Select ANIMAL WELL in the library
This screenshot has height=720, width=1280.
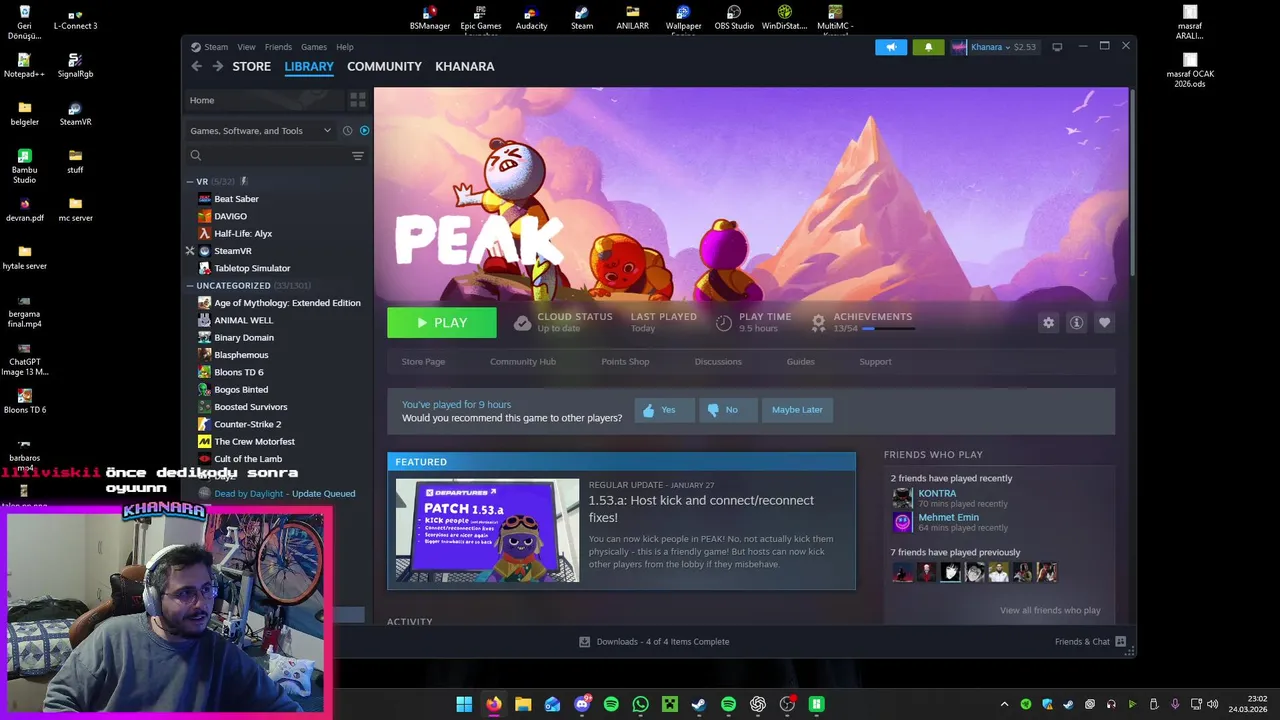(x=243, y=320)
